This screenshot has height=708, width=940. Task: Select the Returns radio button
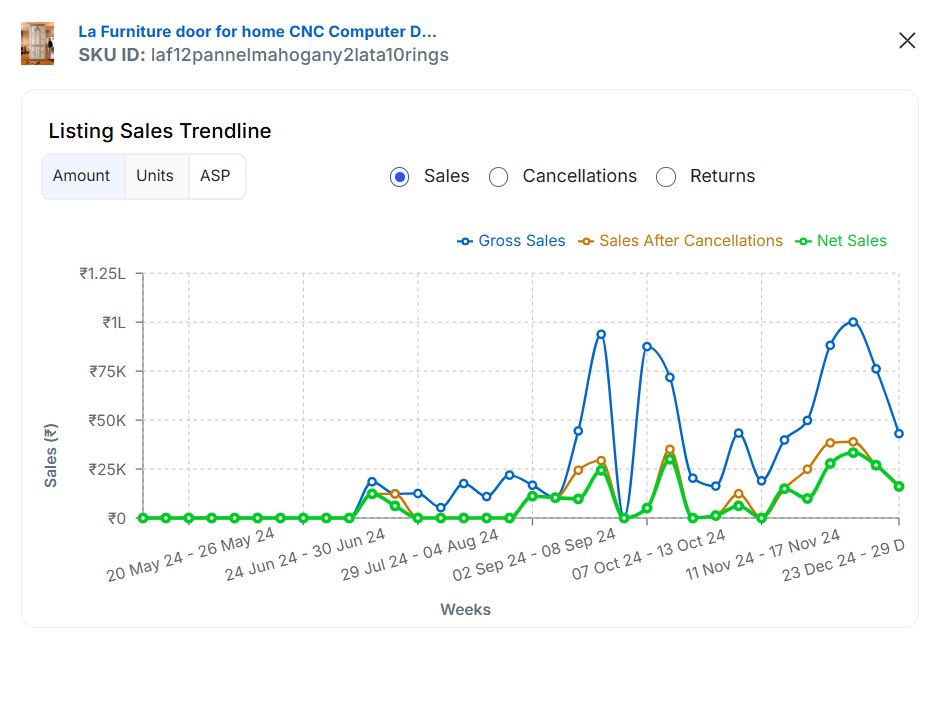click(666, 177)
